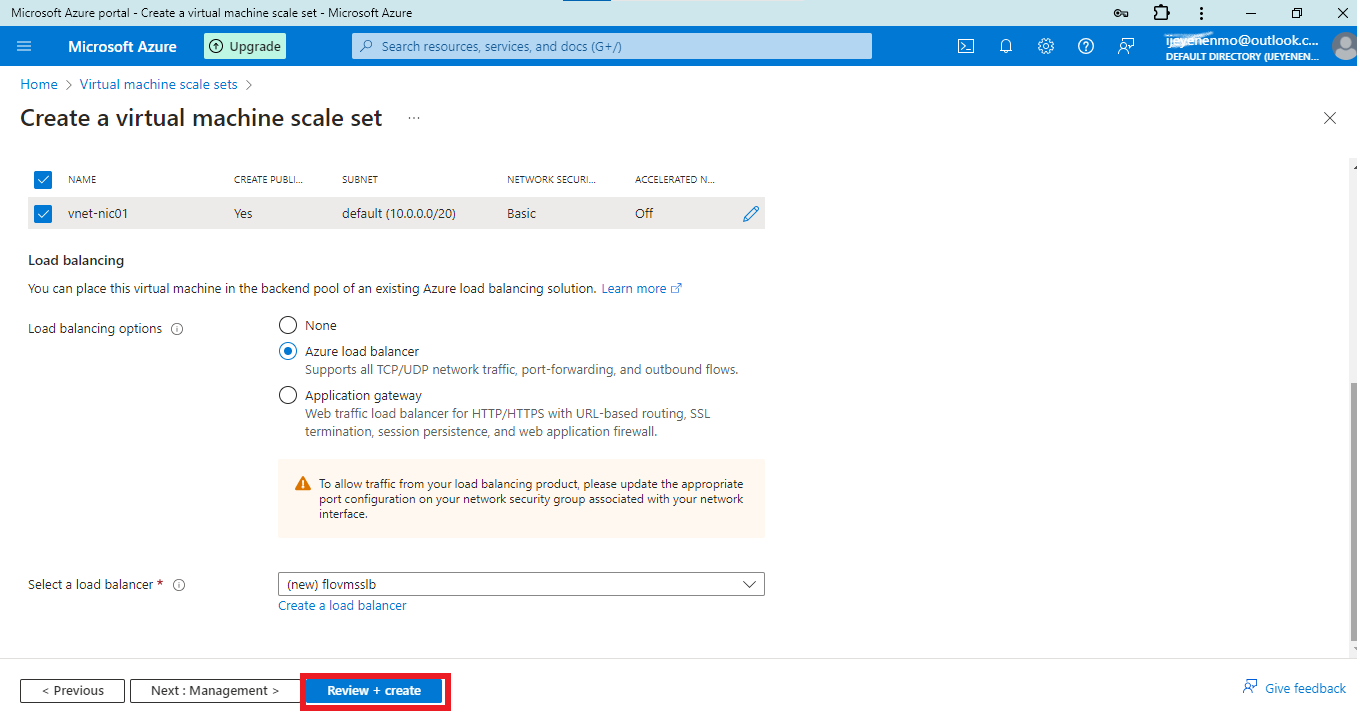Select the Yes create public IP cell

(x=243, y=214)
